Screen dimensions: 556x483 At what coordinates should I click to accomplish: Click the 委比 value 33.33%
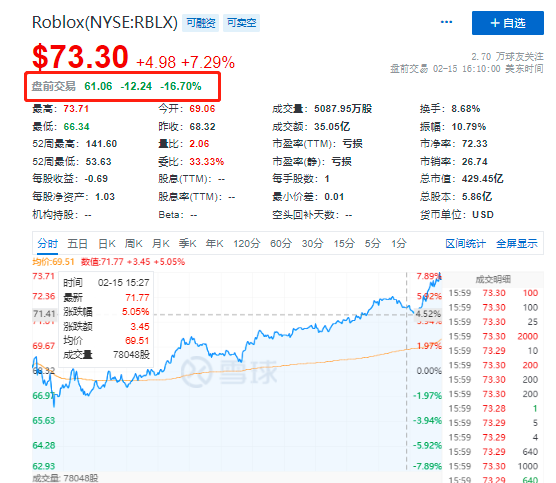[207, 162]
